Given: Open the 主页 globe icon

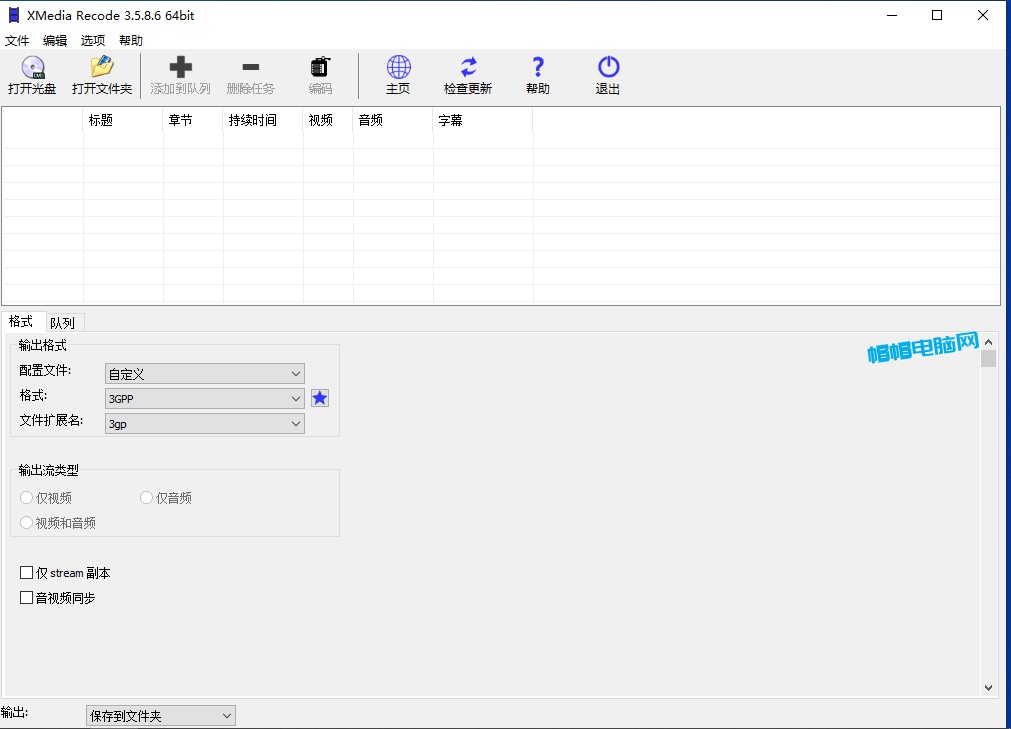Looking at the screenshot, I should tap(398, 68).
